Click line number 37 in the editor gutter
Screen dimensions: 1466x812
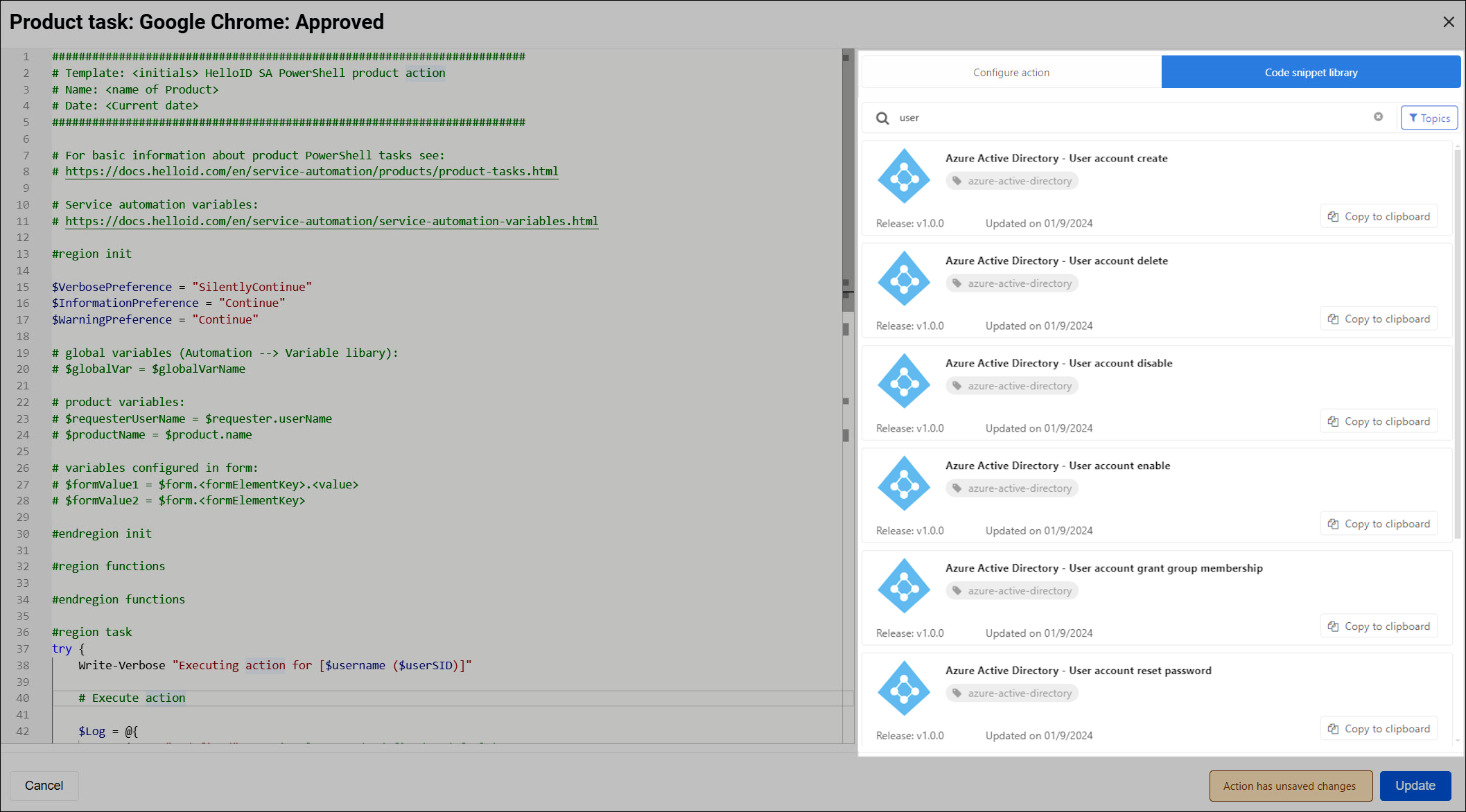[23, 648]
